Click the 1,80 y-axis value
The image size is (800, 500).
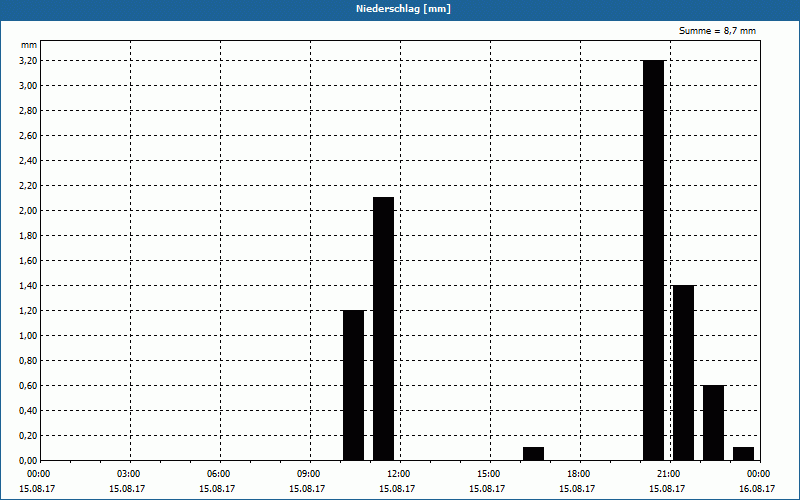pos(28,236)
